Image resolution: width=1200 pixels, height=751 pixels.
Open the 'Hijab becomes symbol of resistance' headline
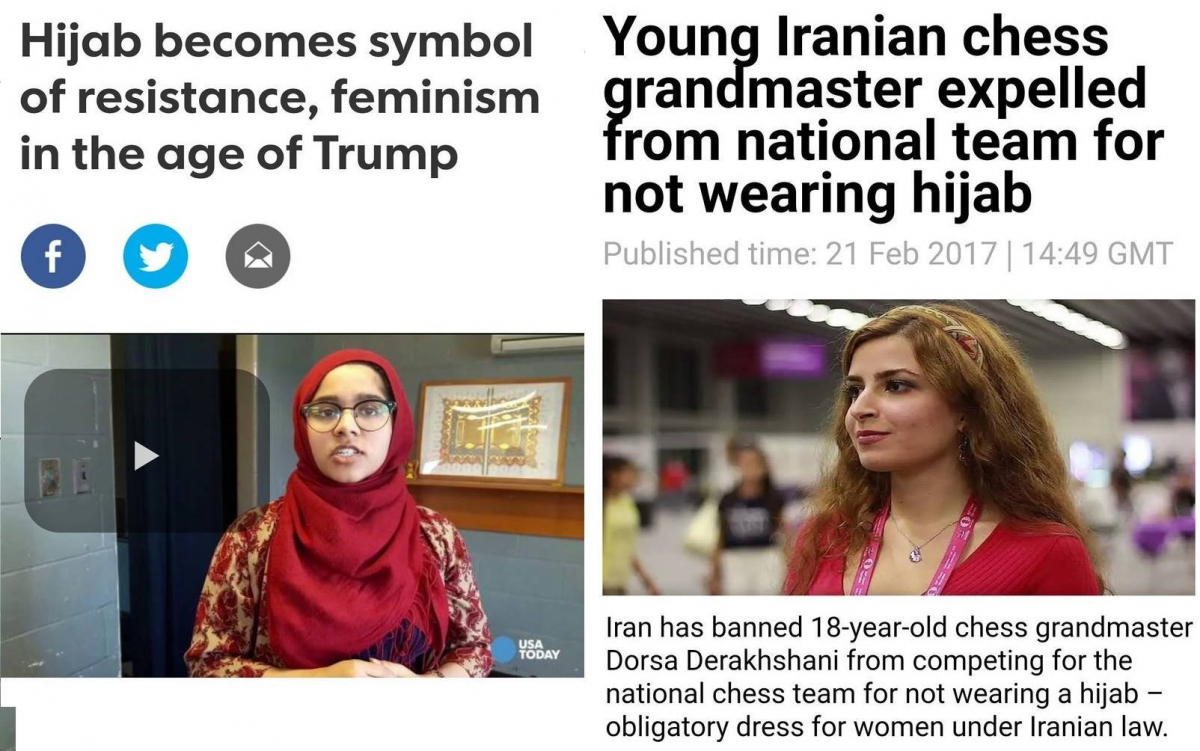click(x=280, y=98)
